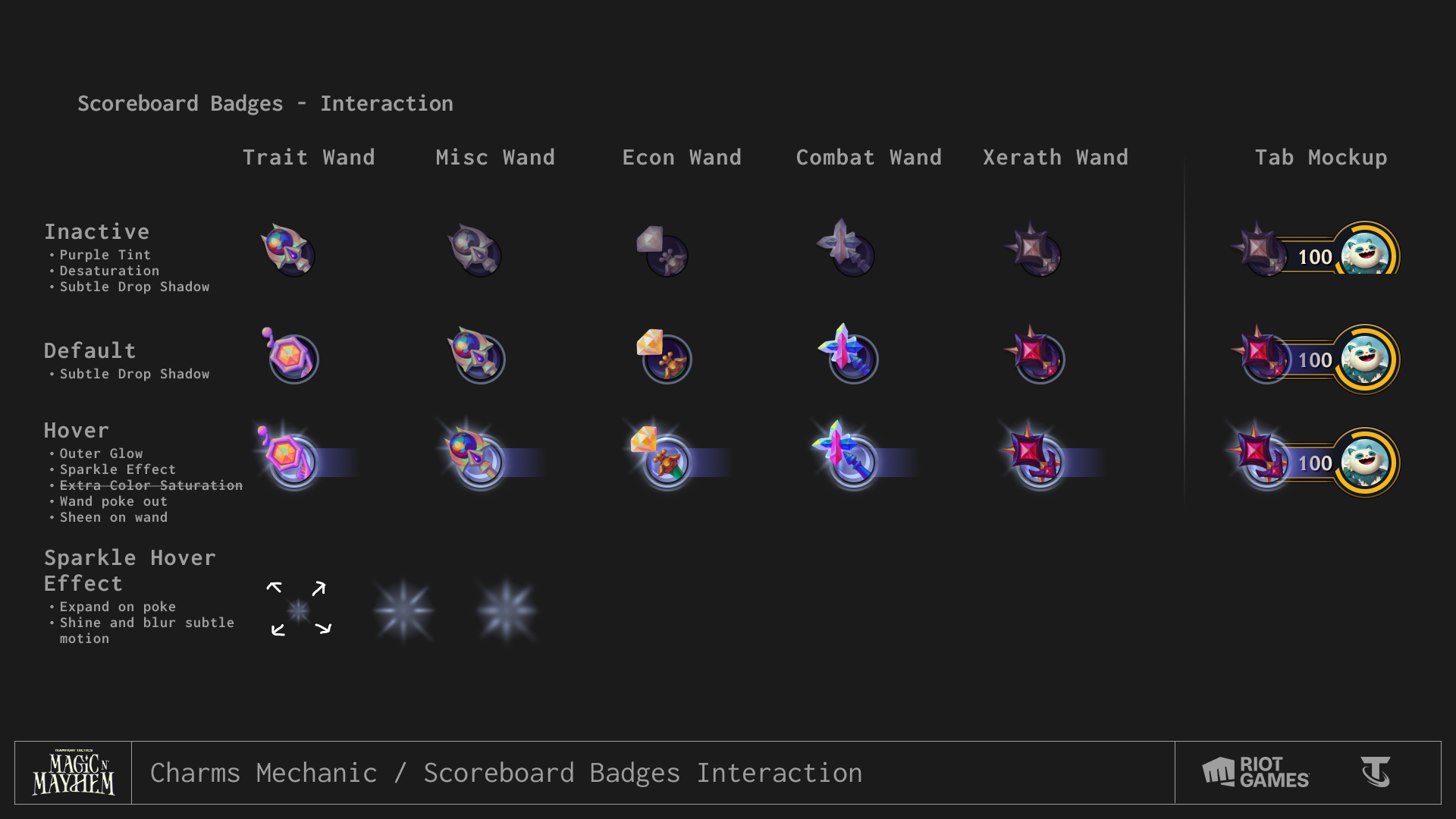Click the "Hover" row heading
This screenshot has width=1456, height=819.
pyautogui.click(x=77, y=430)
